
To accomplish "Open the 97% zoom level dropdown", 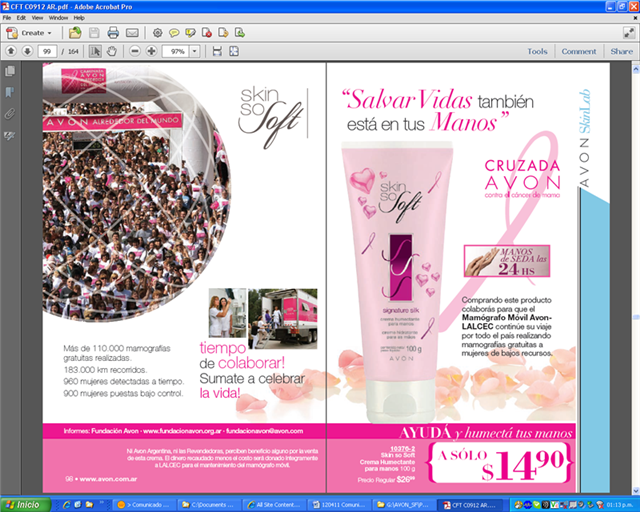I will tap(194, 51).
